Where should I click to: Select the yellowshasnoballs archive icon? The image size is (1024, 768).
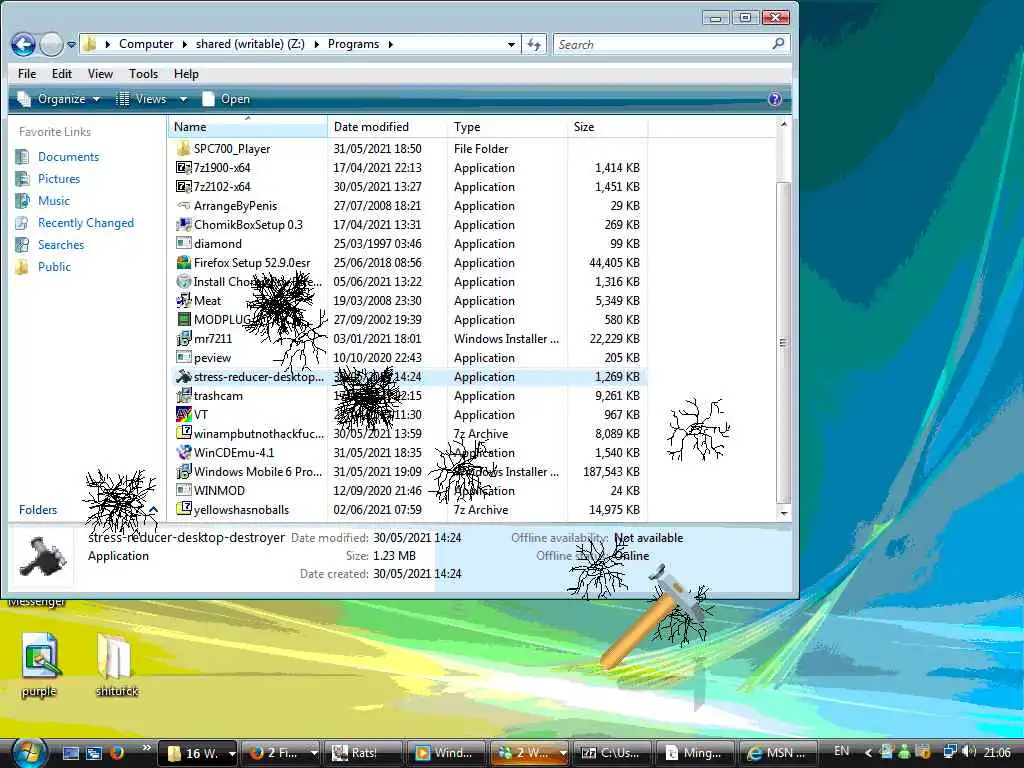[184, 509]
